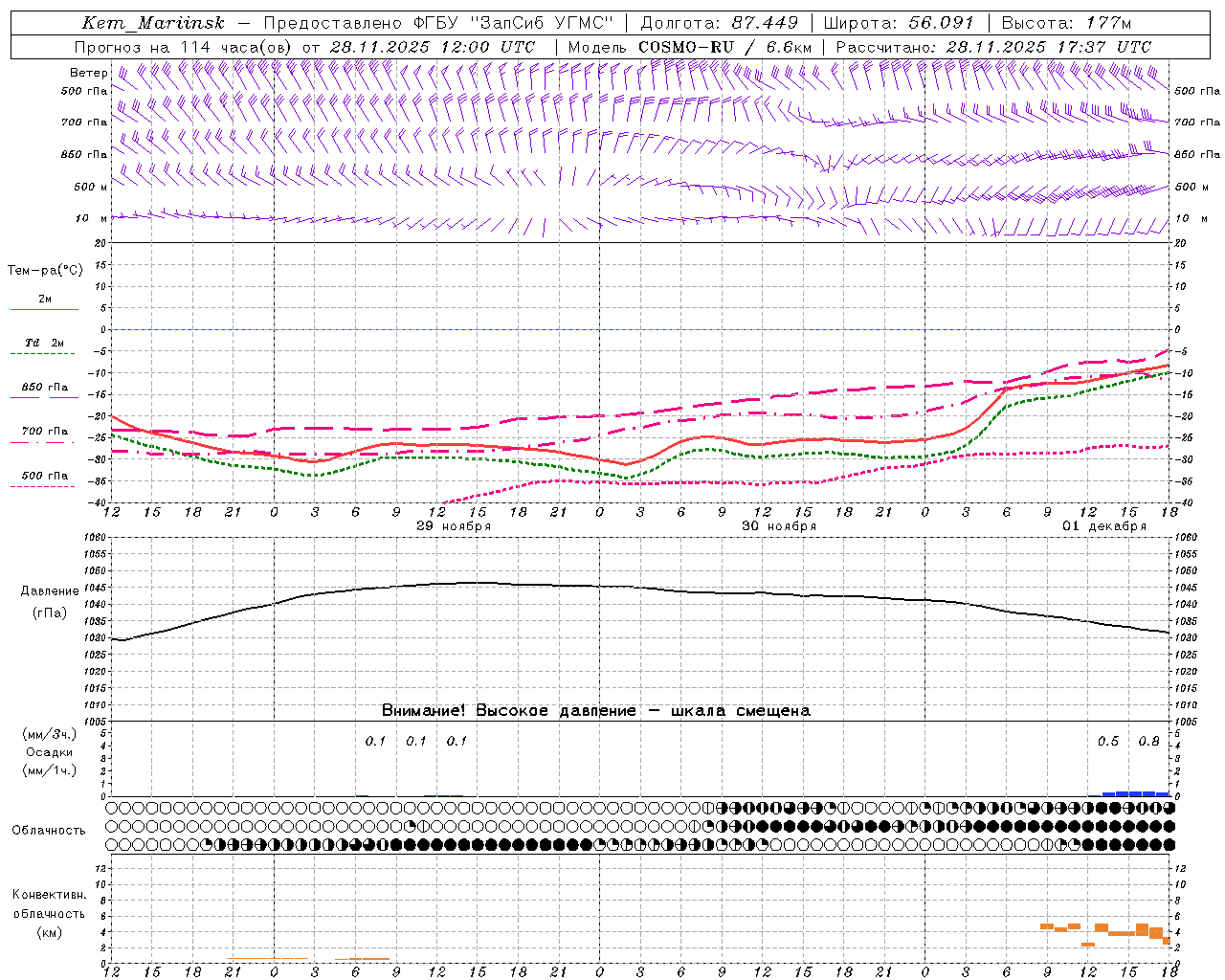The image size is (1225, 980).
Task: Click the '0.5' precipitation amount value
Action: [1108, 742]
